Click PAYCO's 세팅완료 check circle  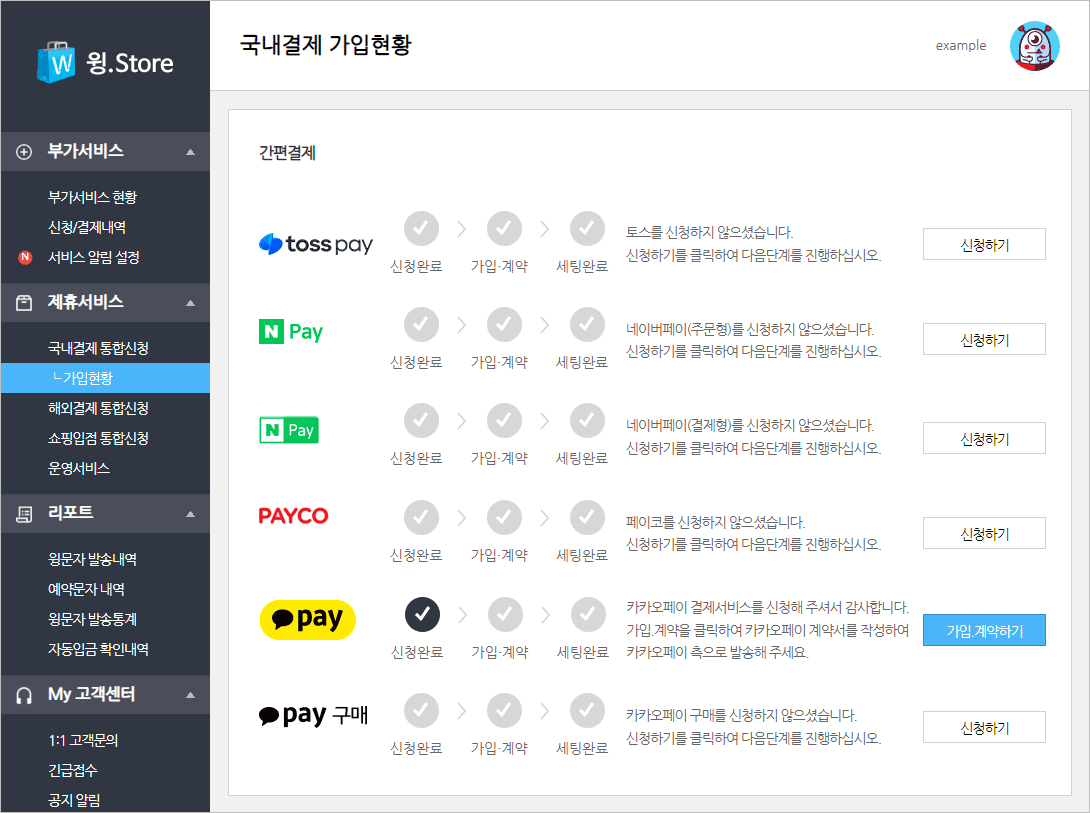[587, 518]
